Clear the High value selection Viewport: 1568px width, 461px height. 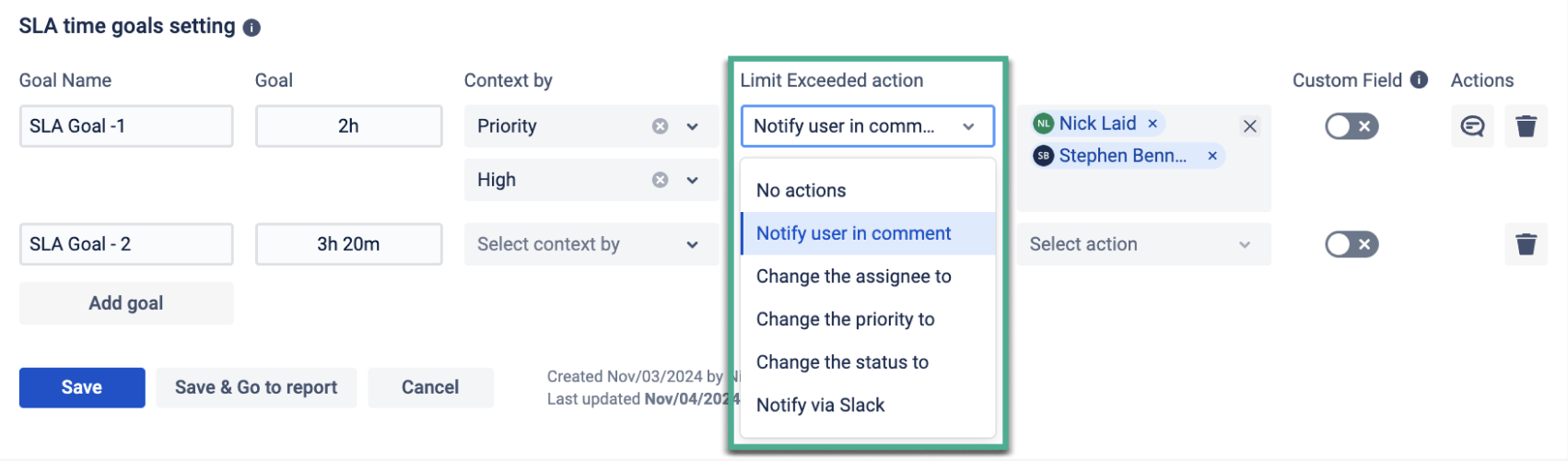click(x=660, y=180)
